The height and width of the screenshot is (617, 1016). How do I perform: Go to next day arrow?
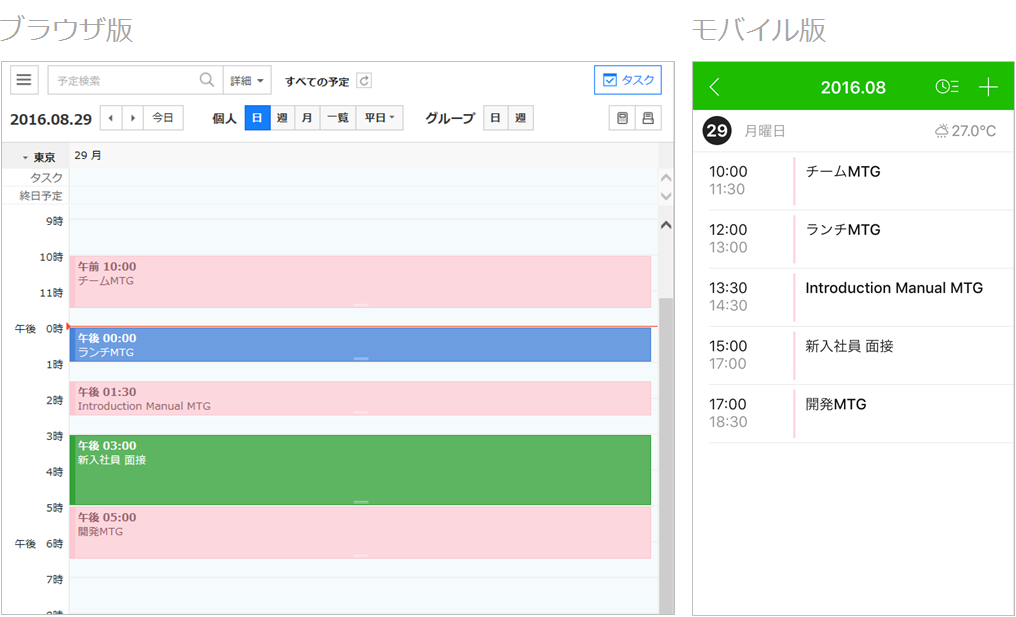[133, 118]
